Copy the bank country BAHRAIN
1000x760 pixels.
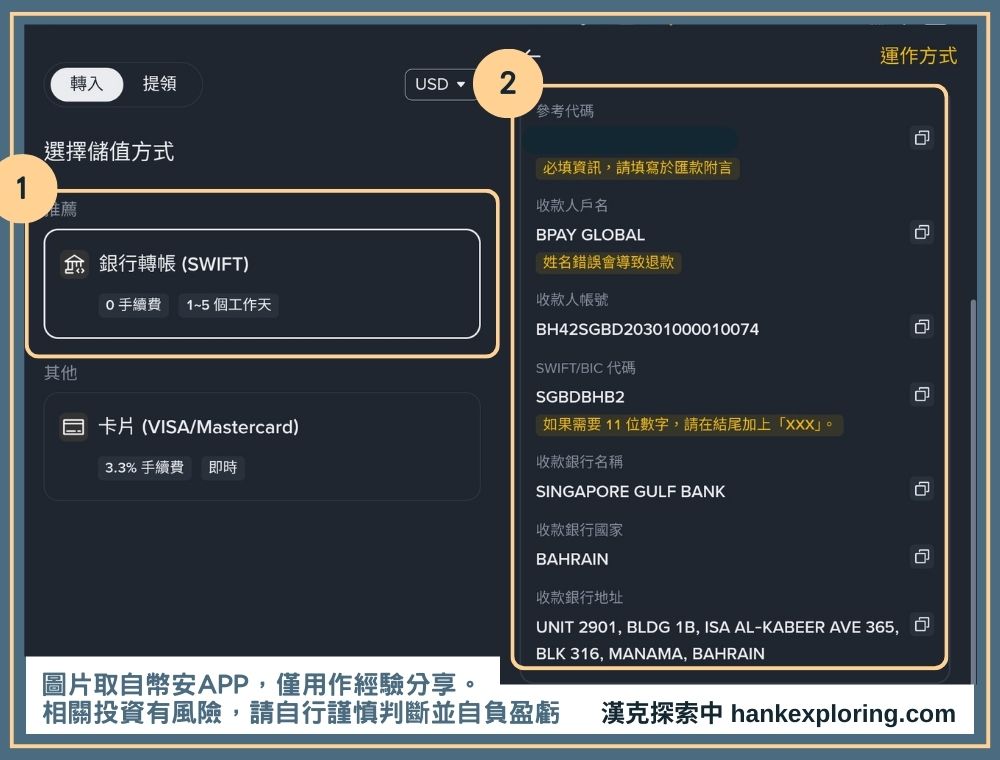[921, 557]
